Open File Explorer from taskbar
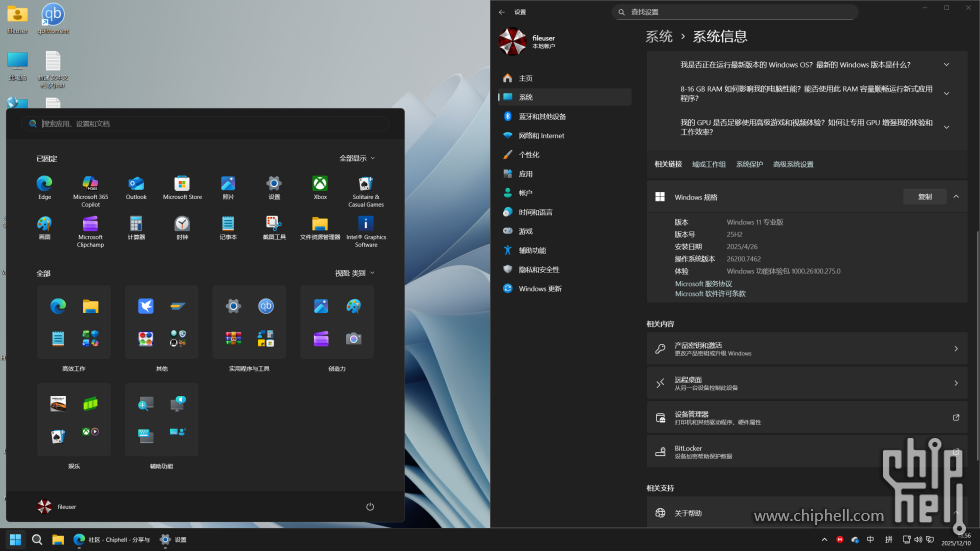The image size is (980, 551). [x=58, y=540]
